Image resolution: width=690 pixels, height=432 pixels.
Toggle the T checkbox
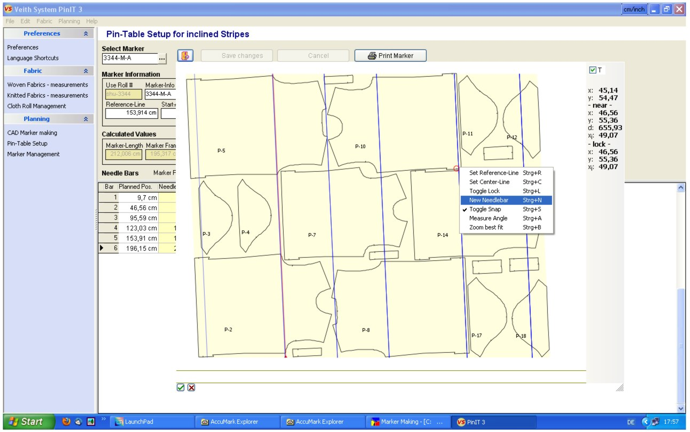[593, 70]
